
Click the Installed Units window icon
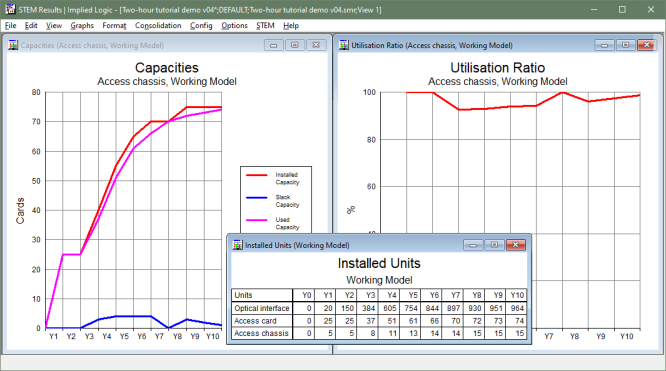click(x=238, y=245)
